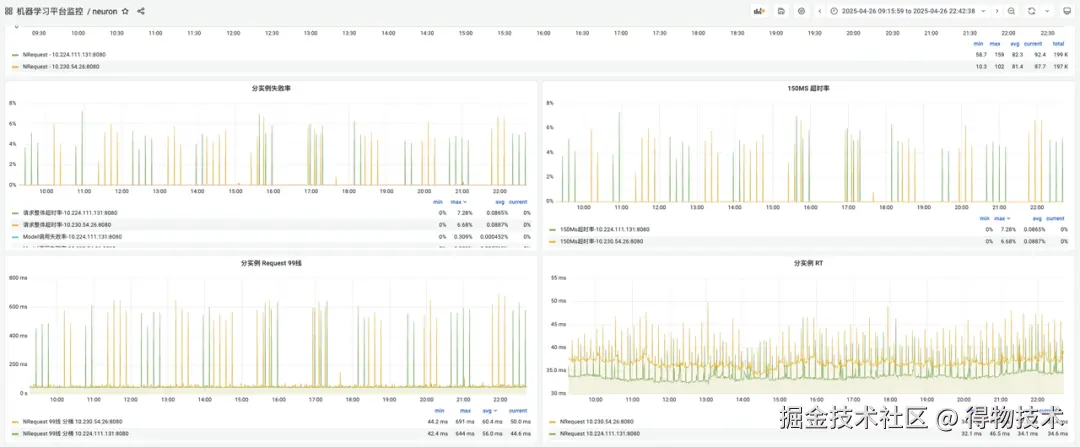Share the dashboard via the share icon

(x=141, y=11)
